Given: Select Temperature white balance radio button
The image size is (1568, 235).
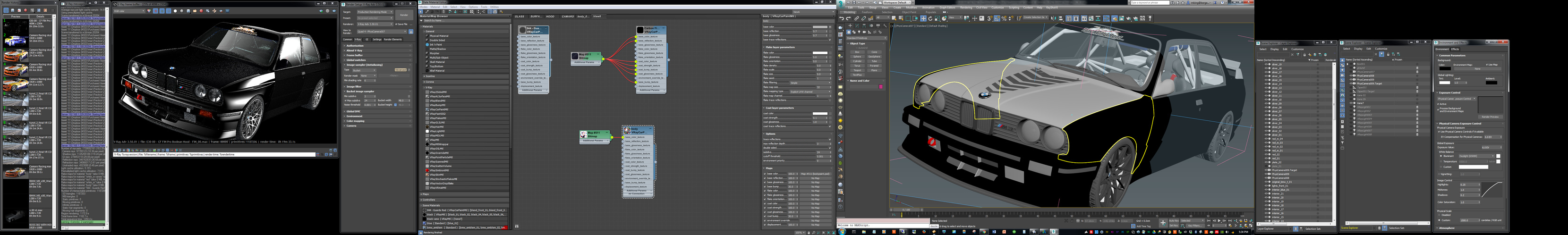Looking at the screenshot, I should click(1441, 161).
